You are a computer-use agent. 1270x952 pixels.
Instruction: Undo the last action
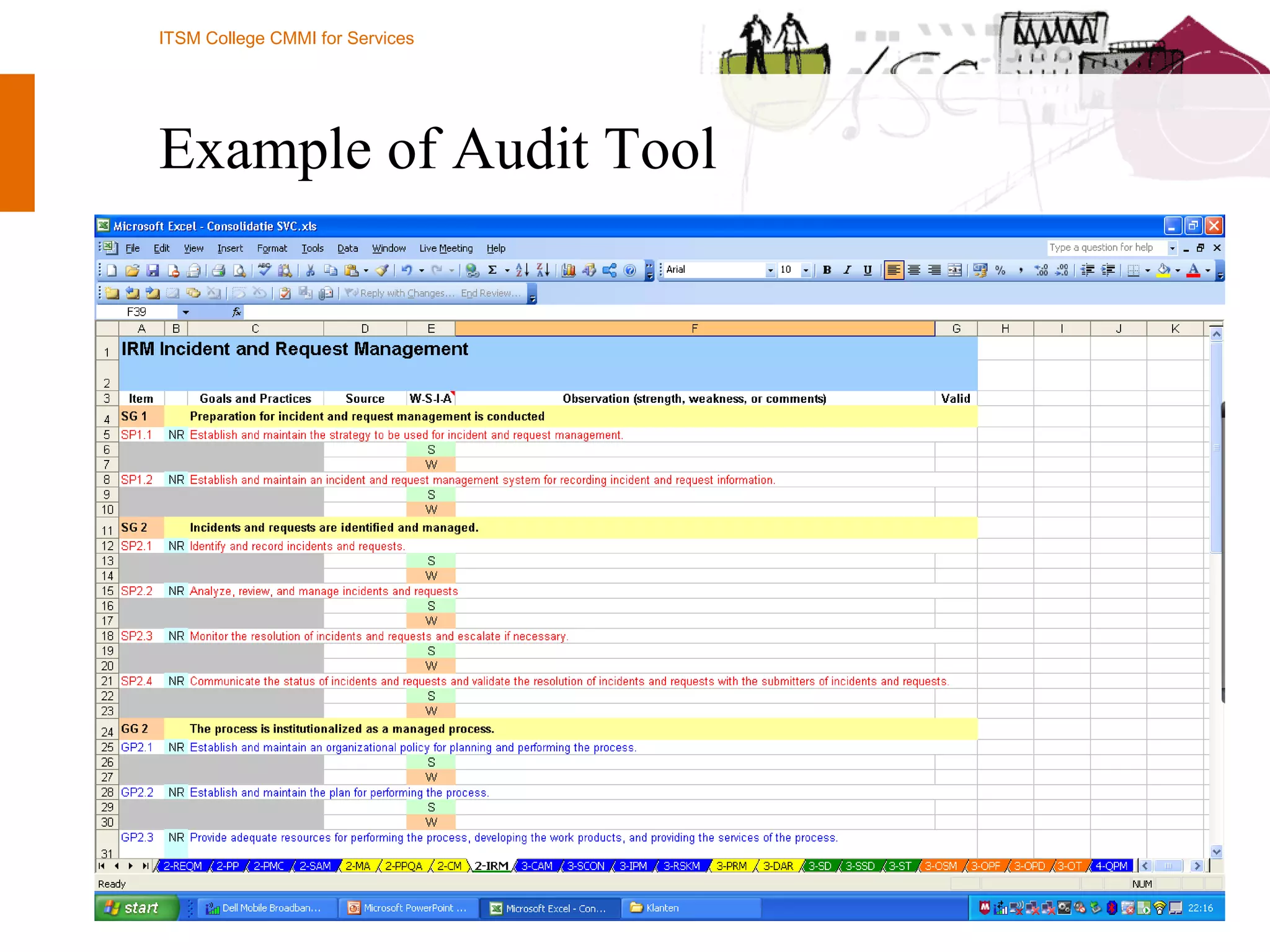[x=407, y=270]
